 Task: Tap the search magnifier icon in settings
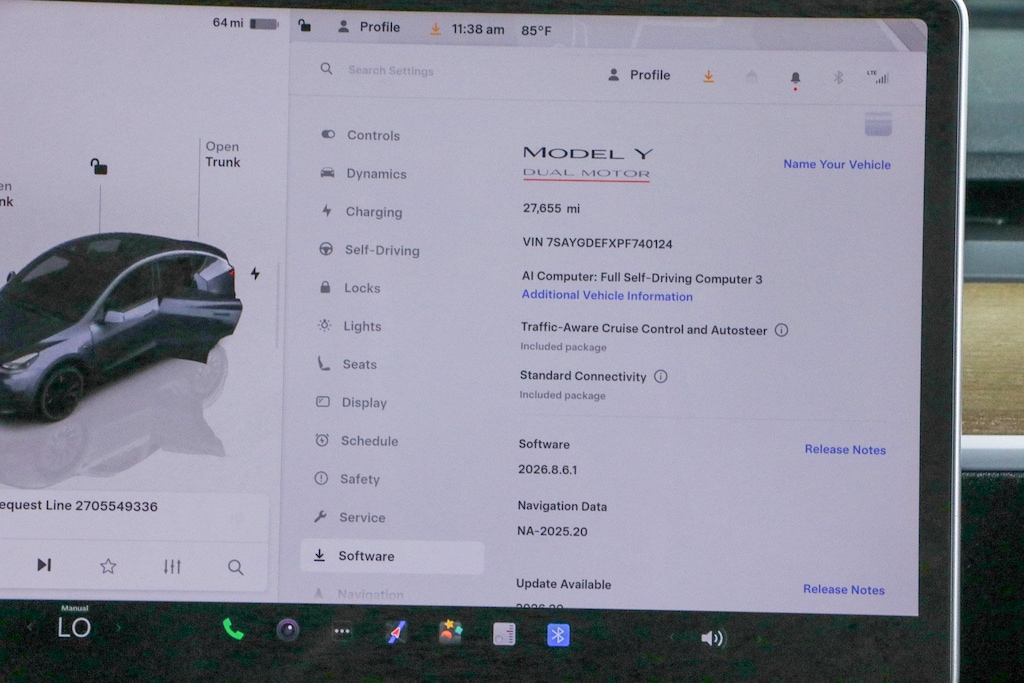click(x=327, y=69)
